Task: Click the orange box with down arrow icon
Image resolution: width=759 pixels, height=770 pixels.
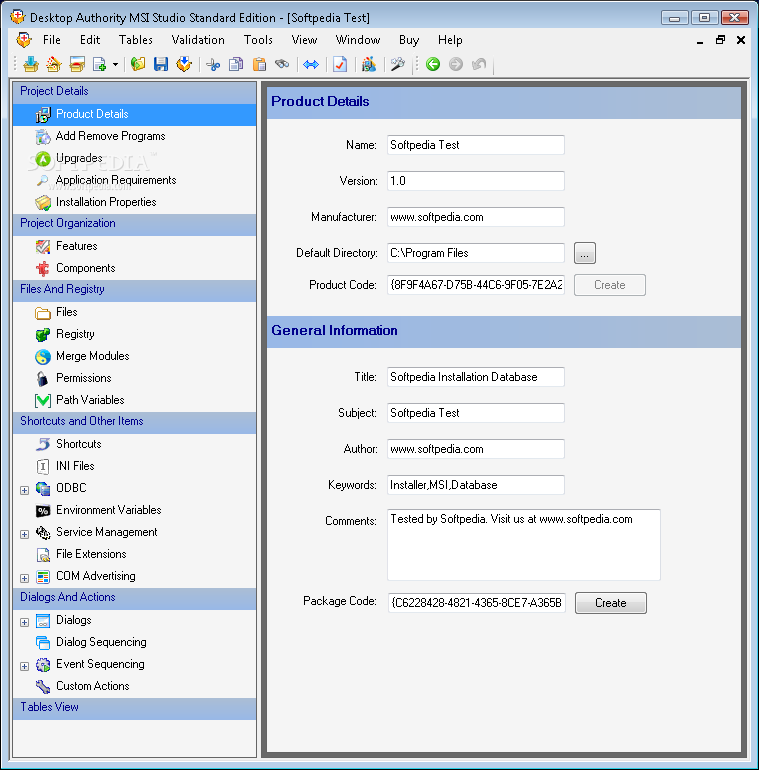Action: [184, 64]
